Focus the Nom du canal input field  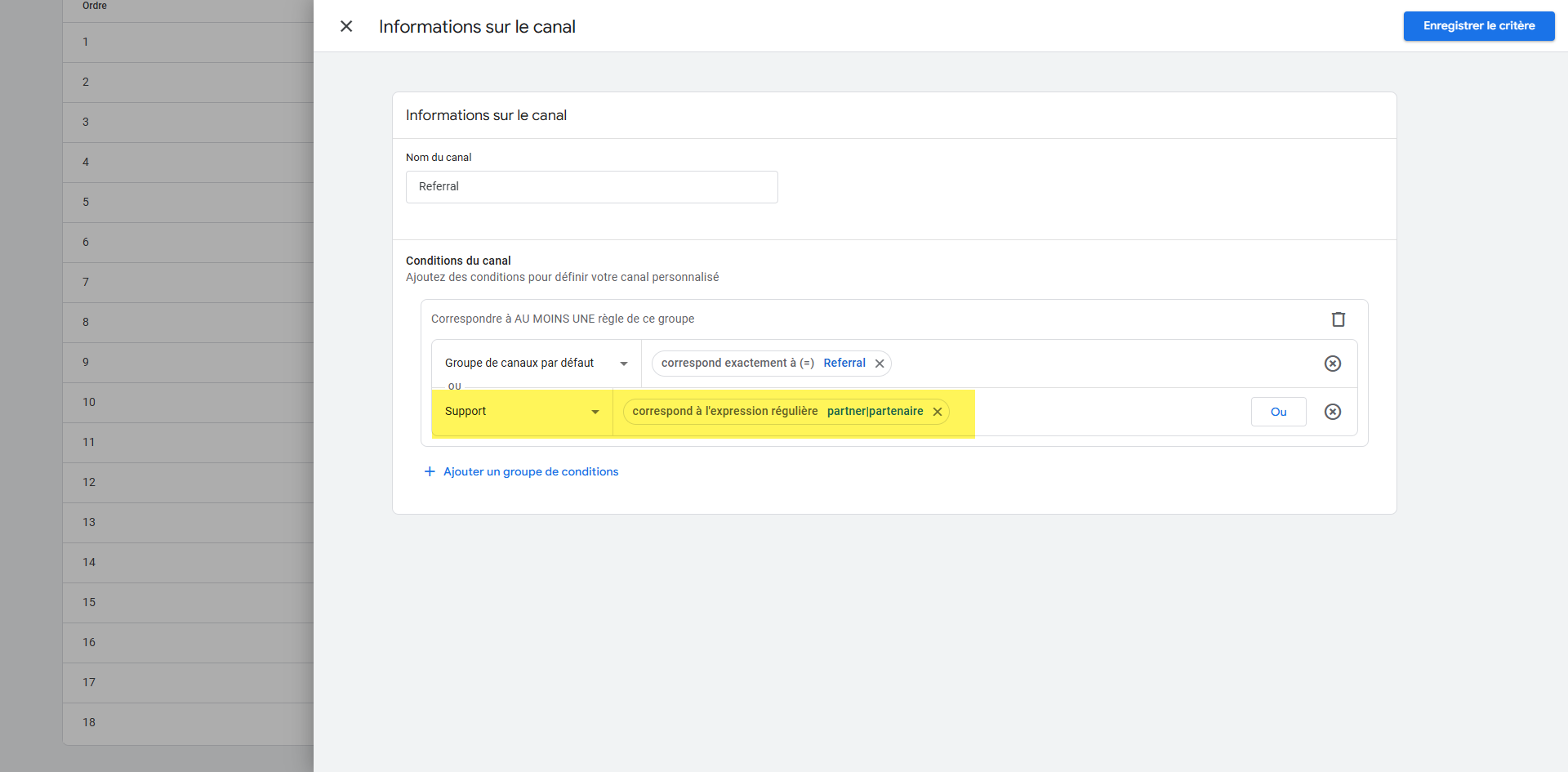pos(591,187)
